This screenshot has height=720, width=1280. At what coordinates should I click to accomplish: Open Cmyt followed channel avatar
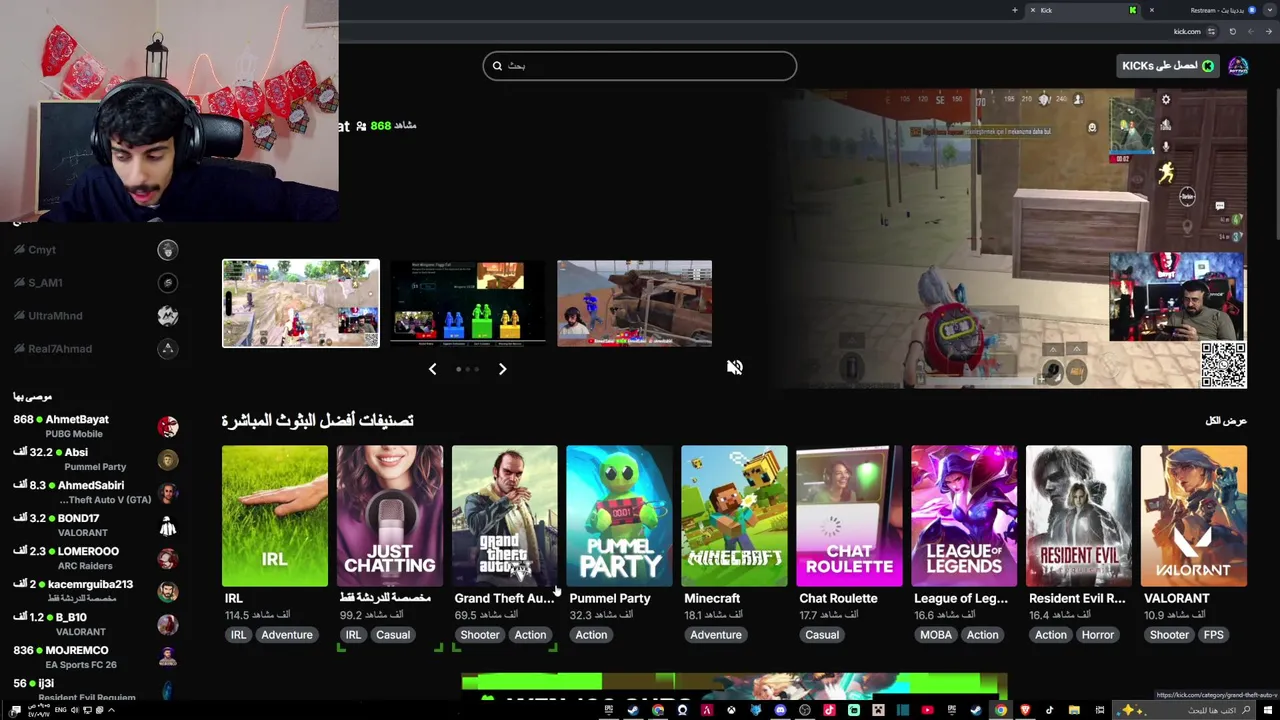point(168,250)
